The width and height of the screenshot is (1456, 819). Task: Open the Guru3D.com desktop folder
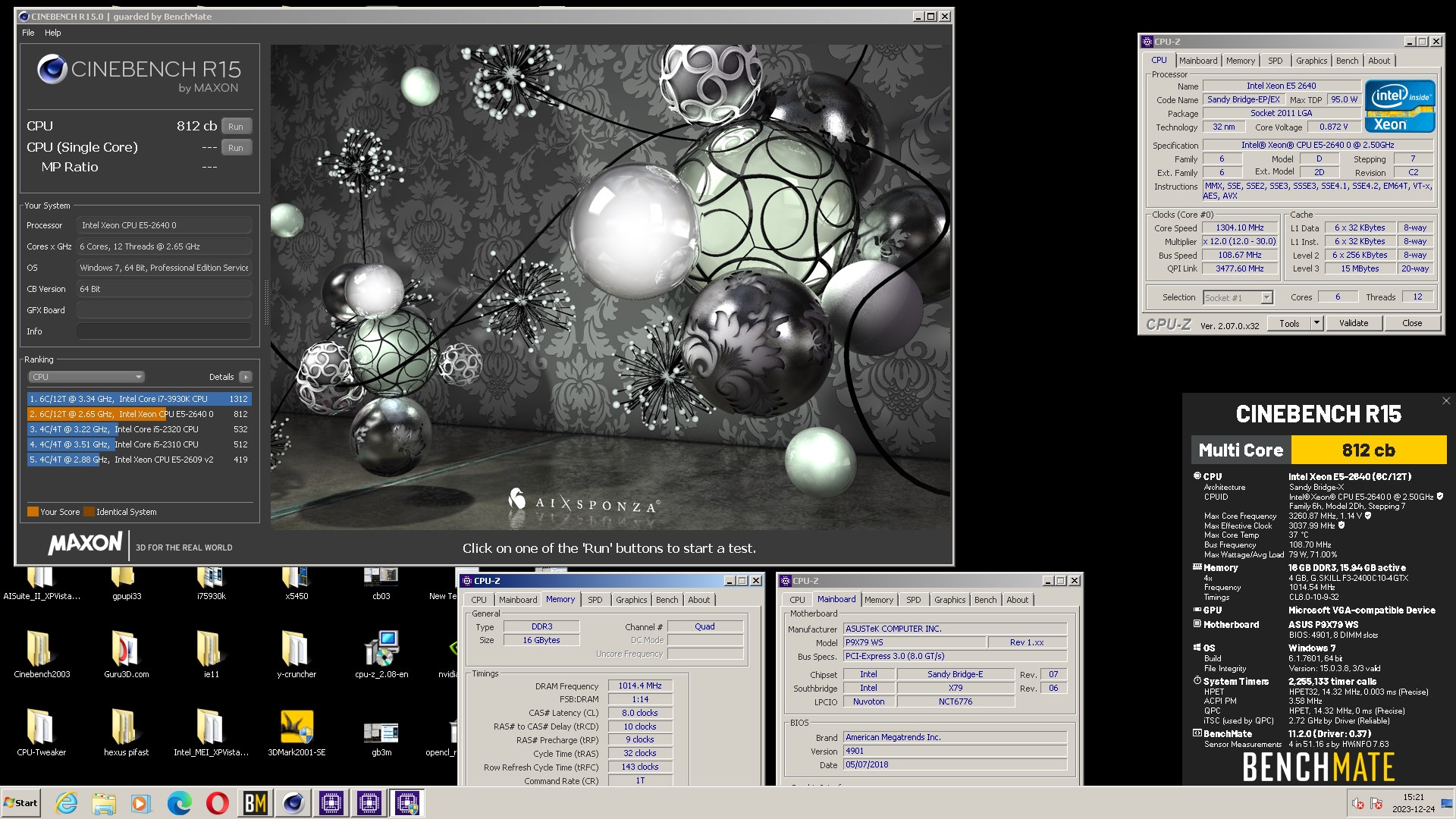click(x=126, y=653)
